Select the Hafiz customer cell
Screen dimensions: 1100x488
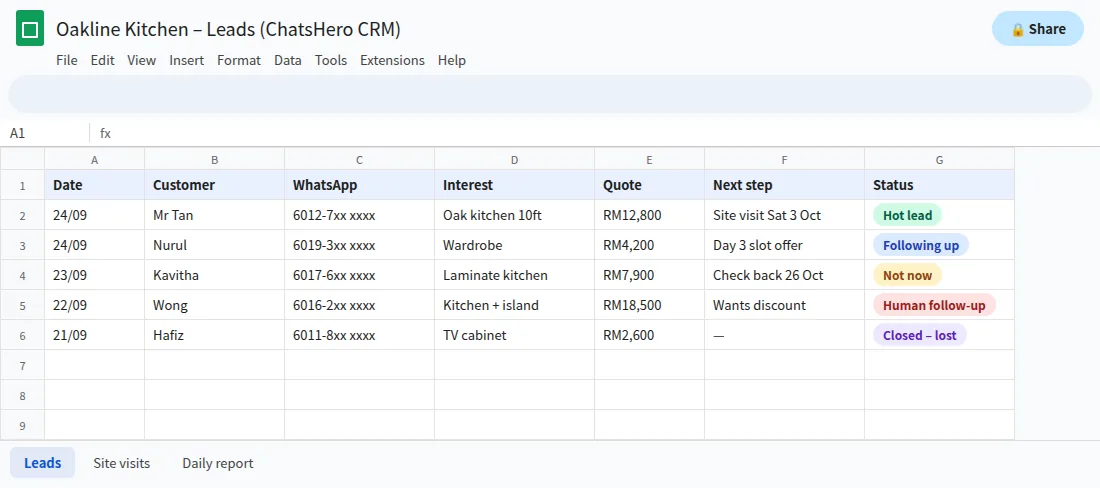coord(215,335)
